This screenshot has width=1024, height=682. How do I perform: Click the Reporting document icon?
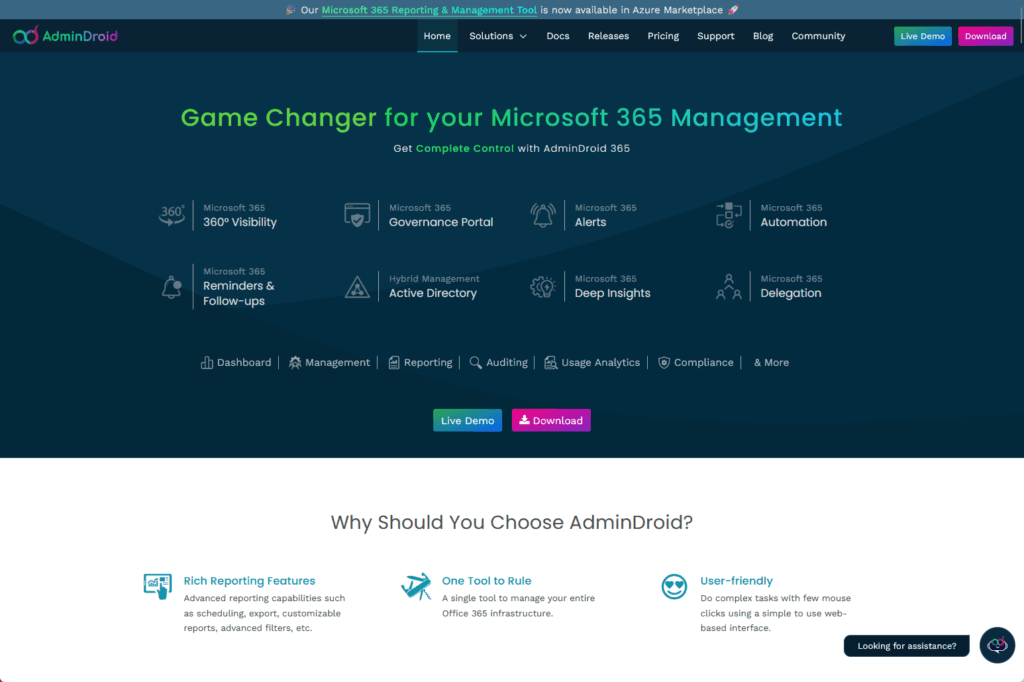pos(394,363)
